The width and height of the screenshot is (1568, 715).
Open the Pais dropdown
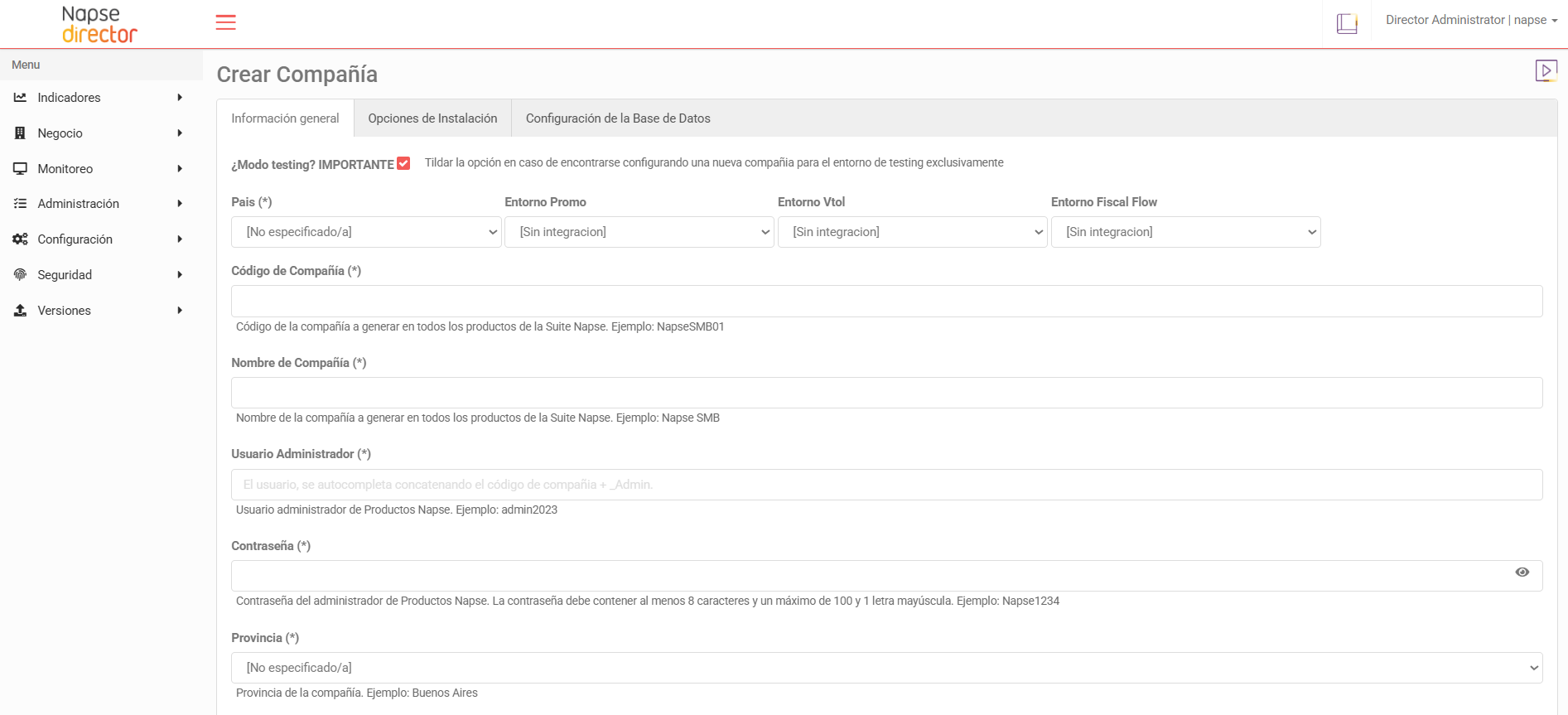(366, 232)
